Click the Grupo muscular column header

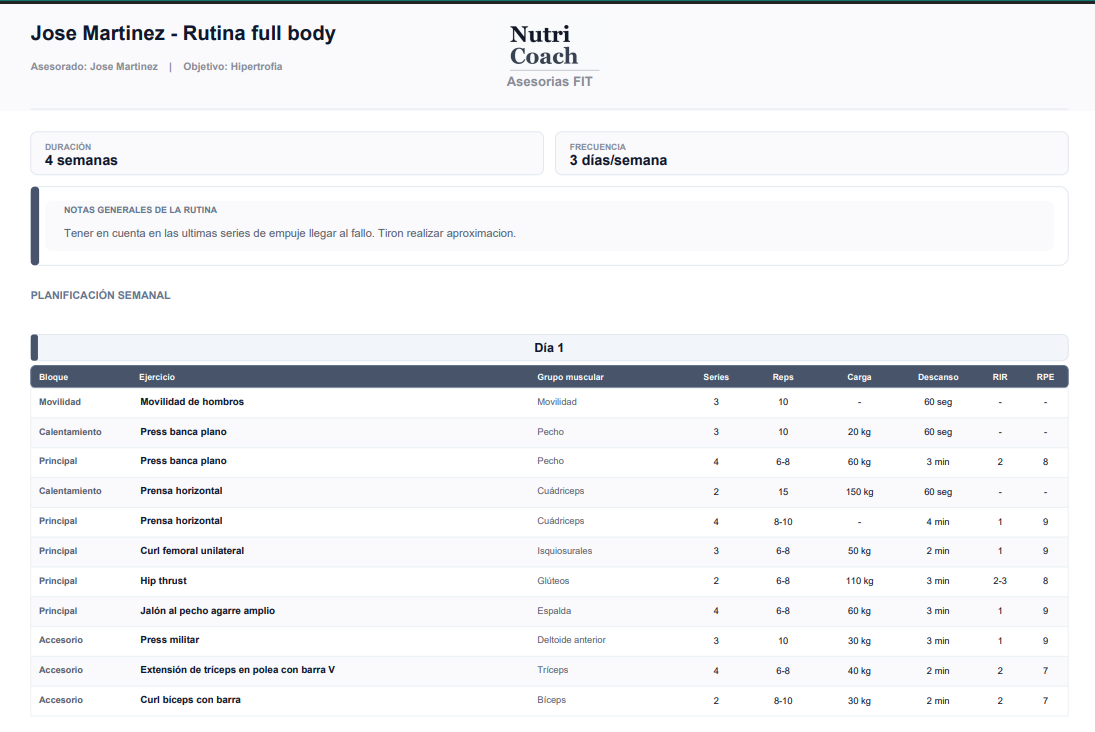coord(571,377)
